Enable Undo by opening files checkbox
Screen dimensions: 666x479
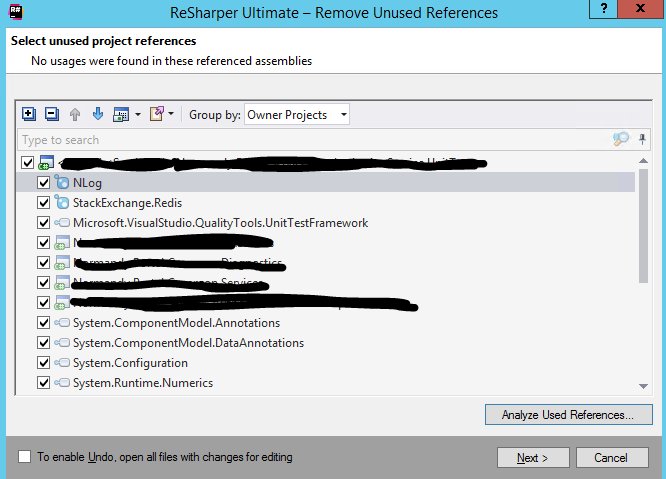(25, 457)
